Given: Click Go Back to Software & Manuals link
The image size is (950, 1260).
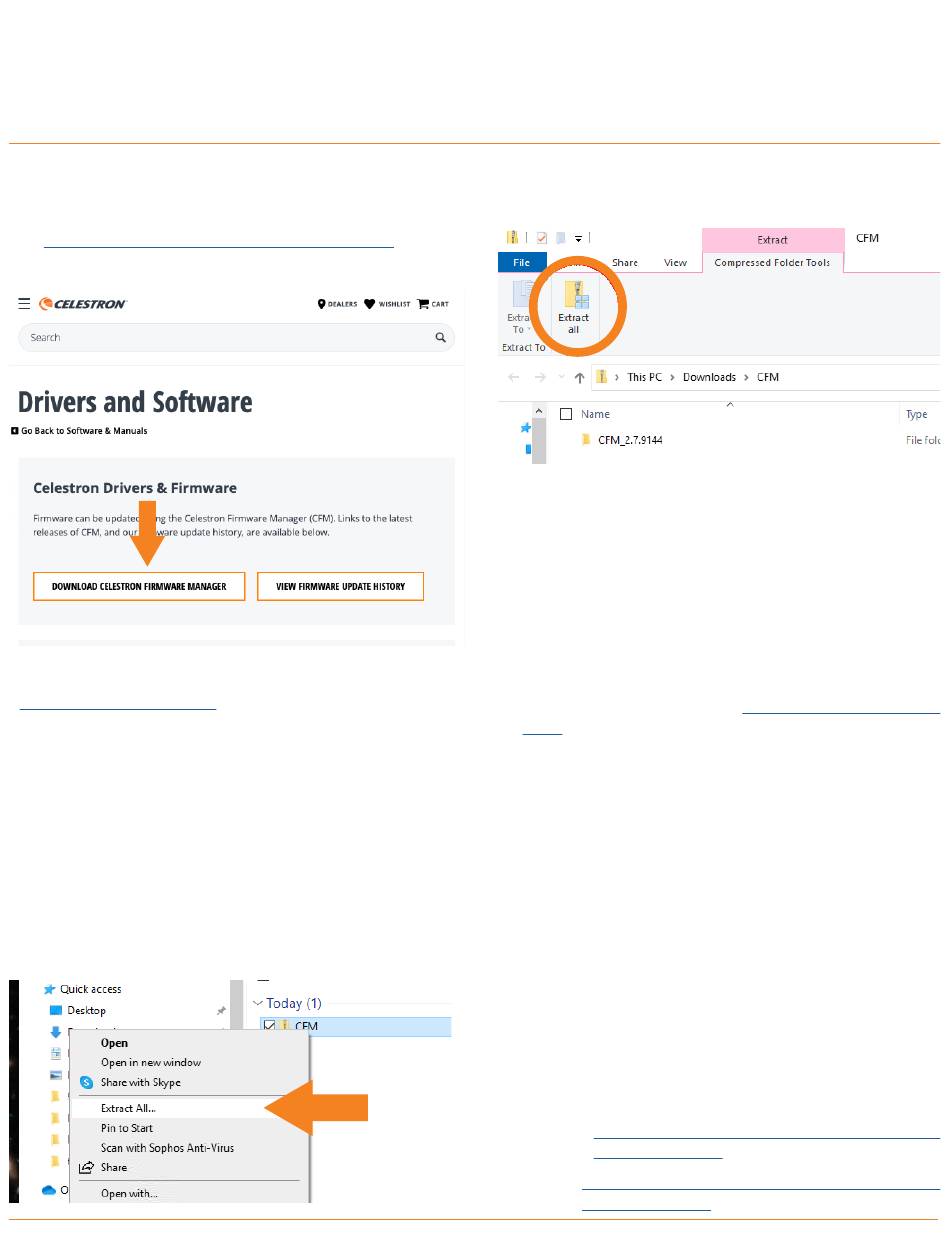Looking at the screenshot, I should coord(79,431).
